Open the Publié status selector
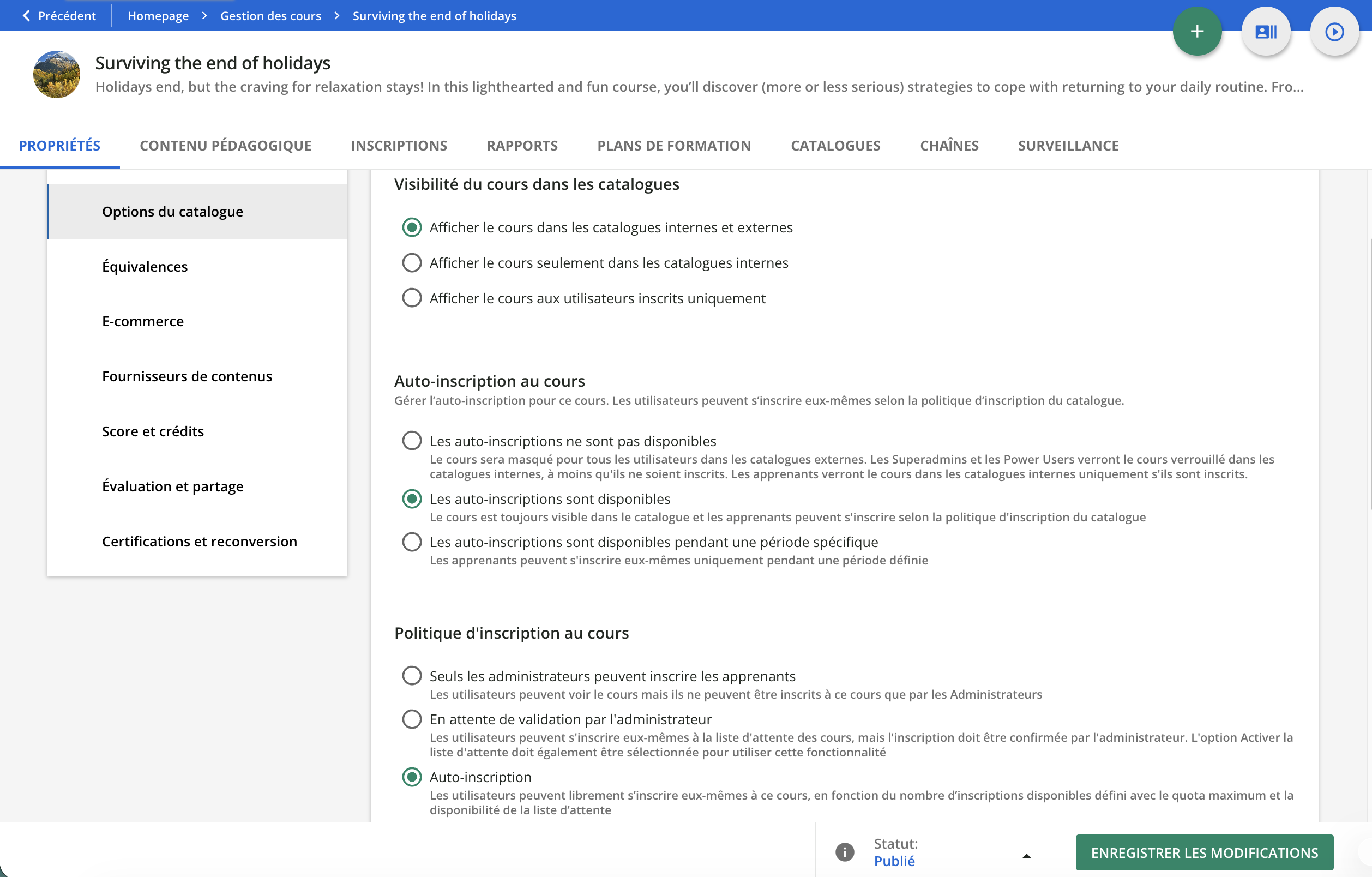The image size is (1372, 877). coord(894,861)
